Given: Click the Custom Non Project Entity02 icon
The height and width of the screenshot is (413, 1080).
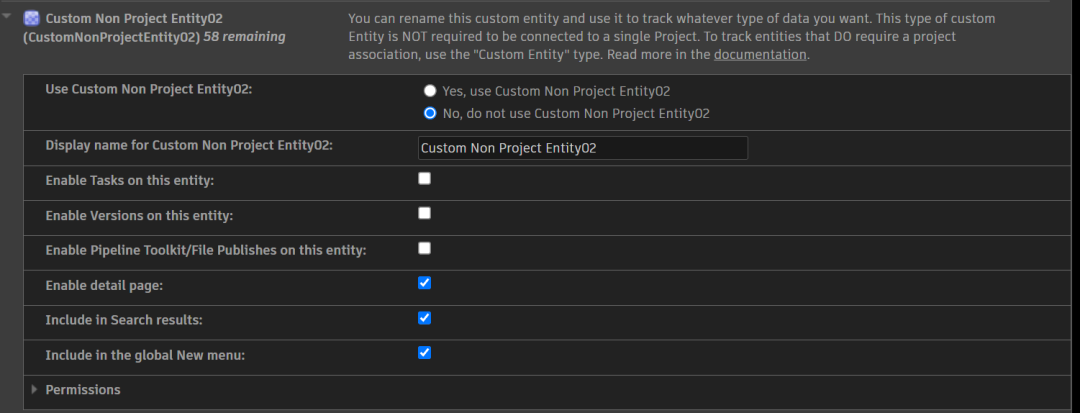Looking at the screenshot, I should (x=31, y=18).
